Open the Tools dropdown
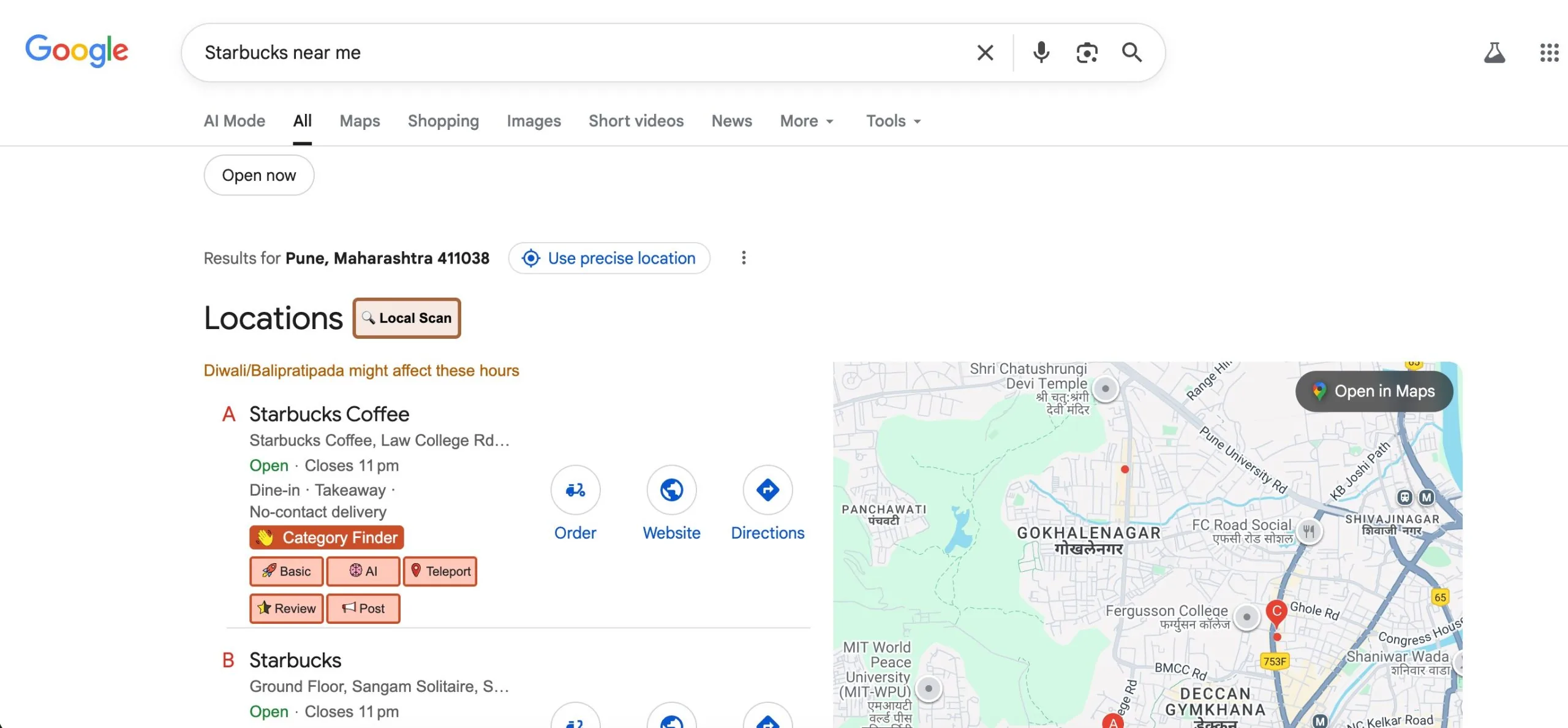This screenshot has width=1568, height=728. click(892, 121)
